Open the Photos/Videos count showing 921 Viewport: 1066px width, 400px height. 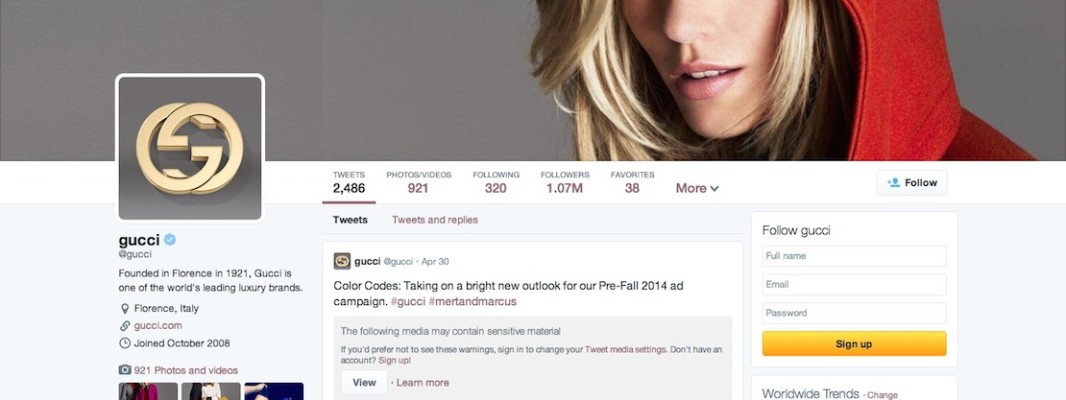point(419,182)
